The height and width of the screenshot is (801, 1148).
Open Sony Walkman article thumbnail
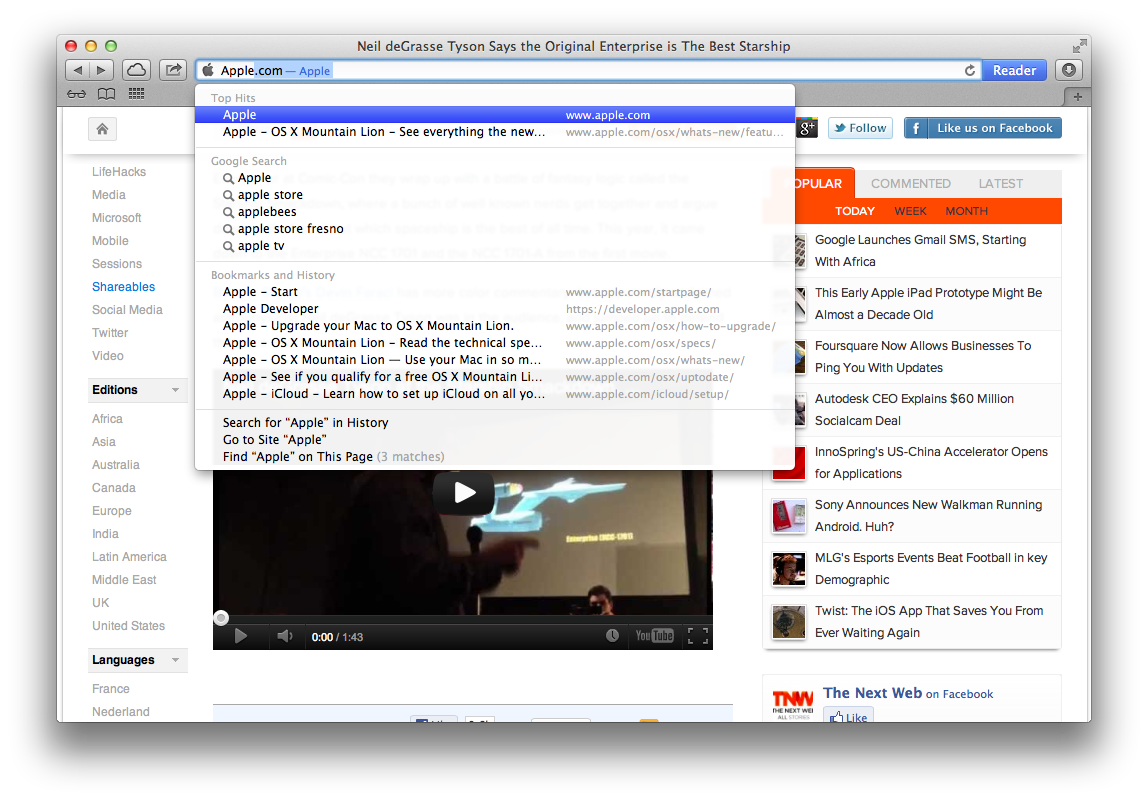click(x=789, y=515)
